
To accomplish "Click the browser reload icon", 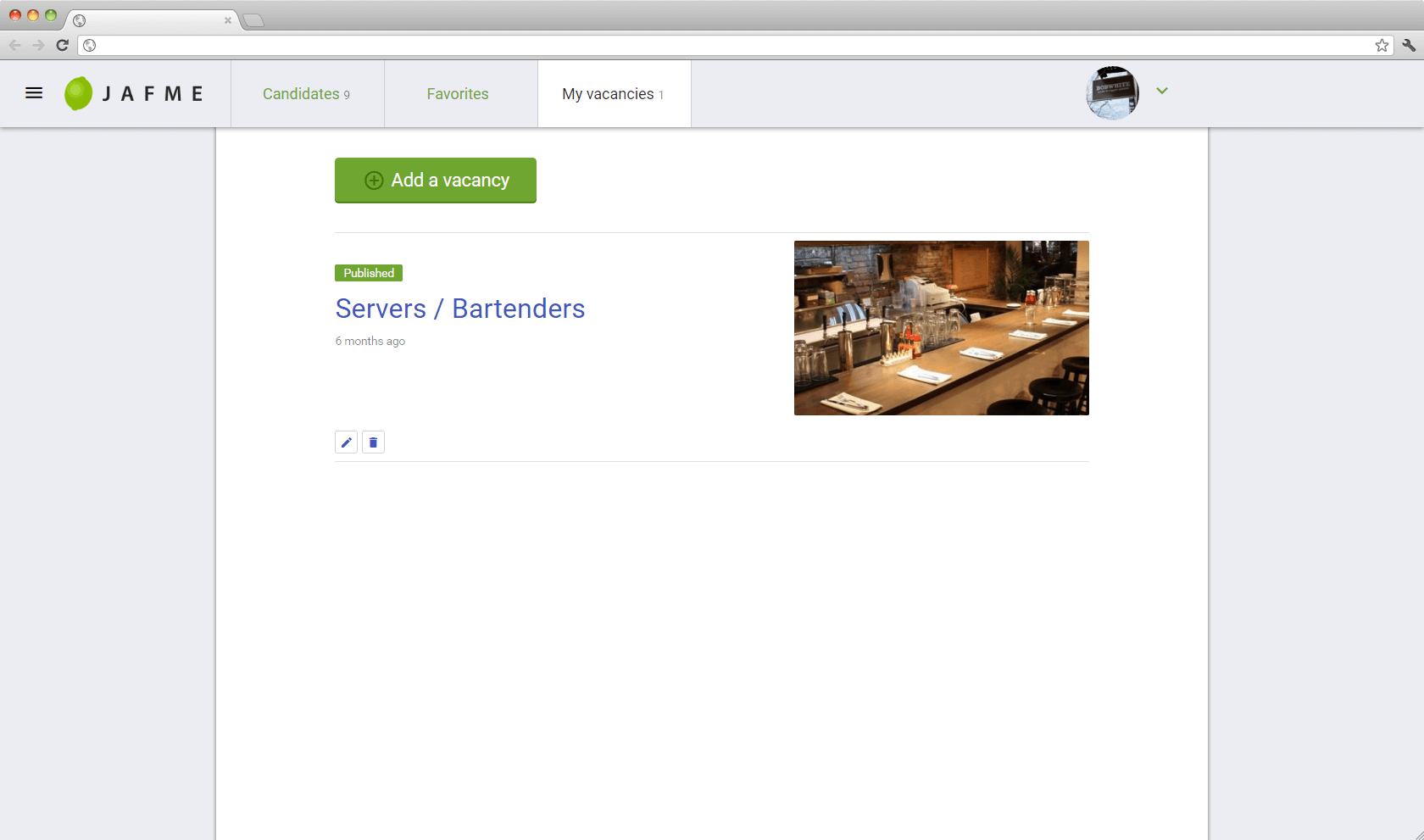I will pyautogui.click(x=62, y=45).
